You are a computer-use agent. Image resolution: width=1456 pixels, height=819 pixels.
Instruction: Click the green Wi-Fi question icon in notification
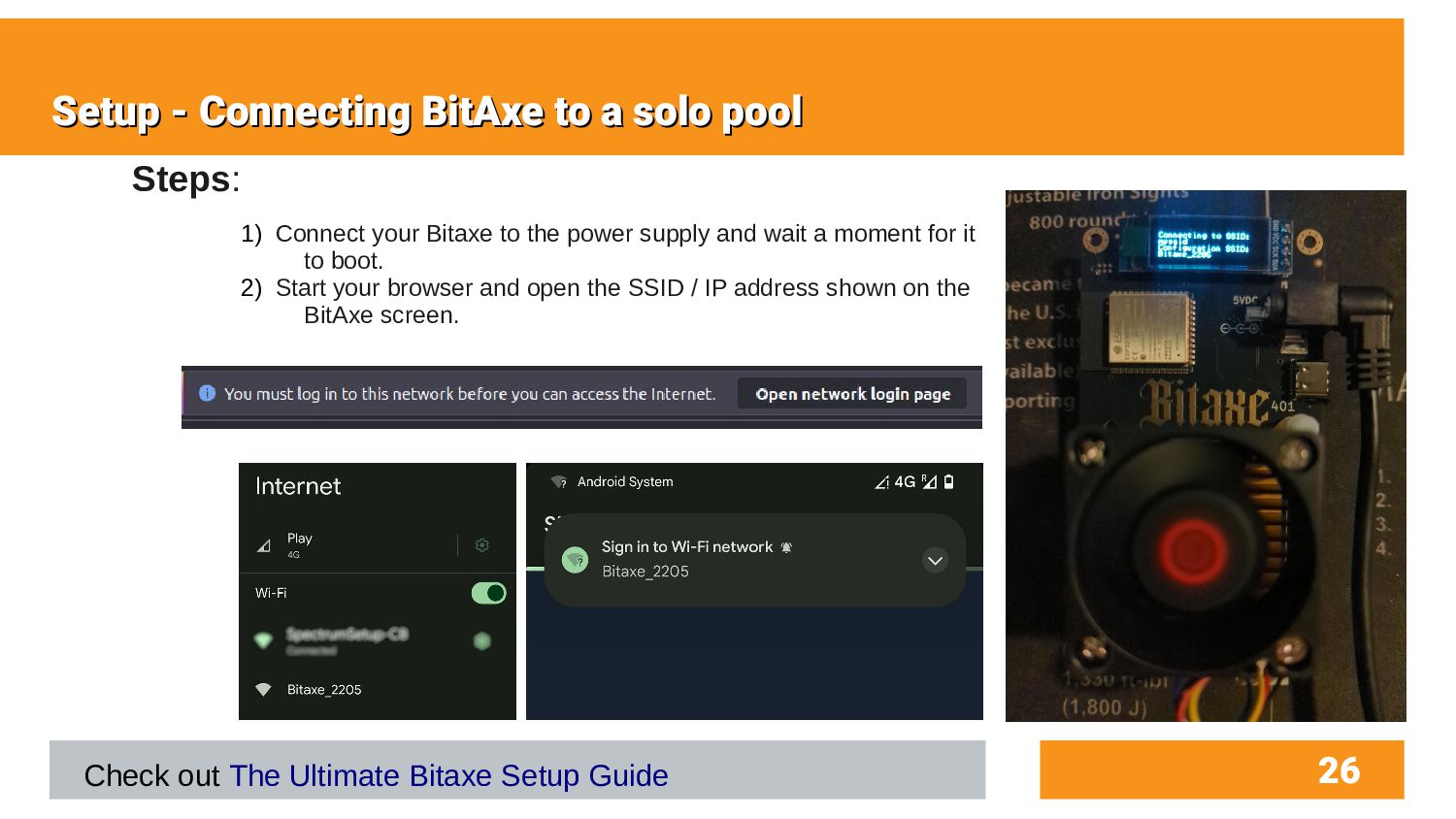pyautogui.click(x=575, y=560)
